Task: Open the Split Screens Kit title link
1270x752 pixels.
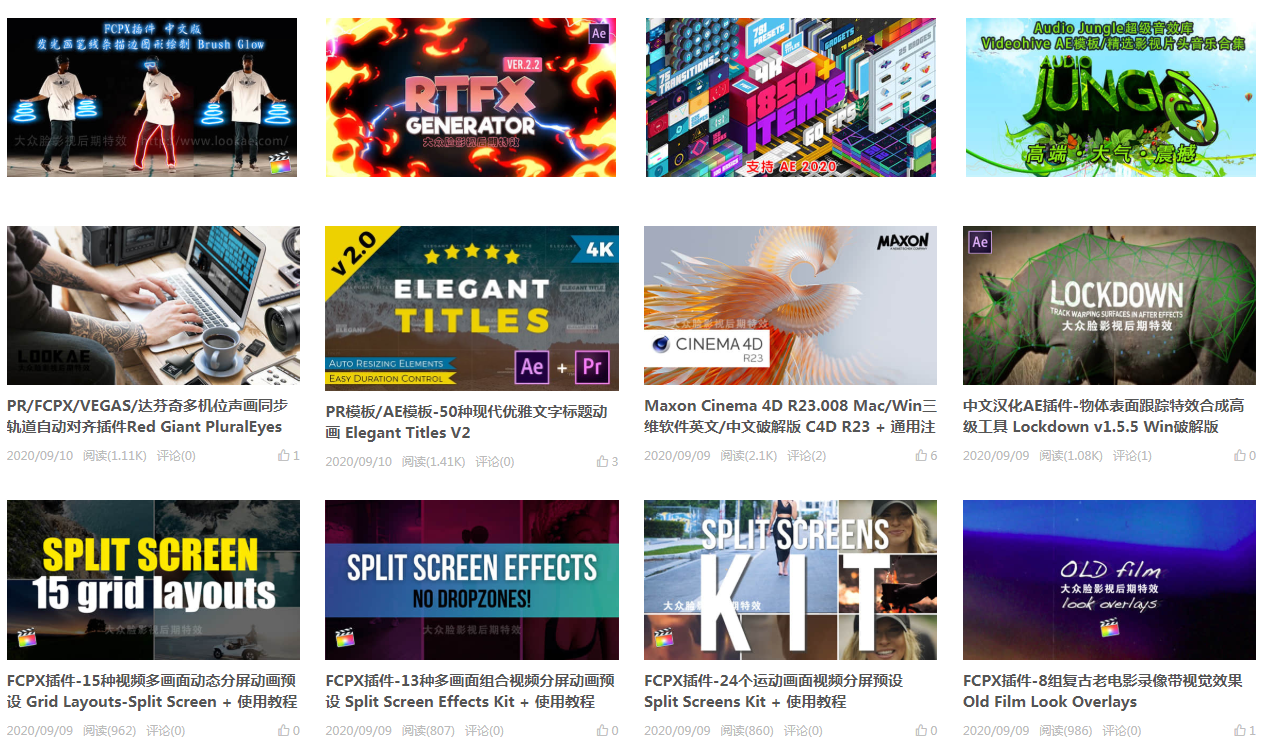Action: coord(773,691)
